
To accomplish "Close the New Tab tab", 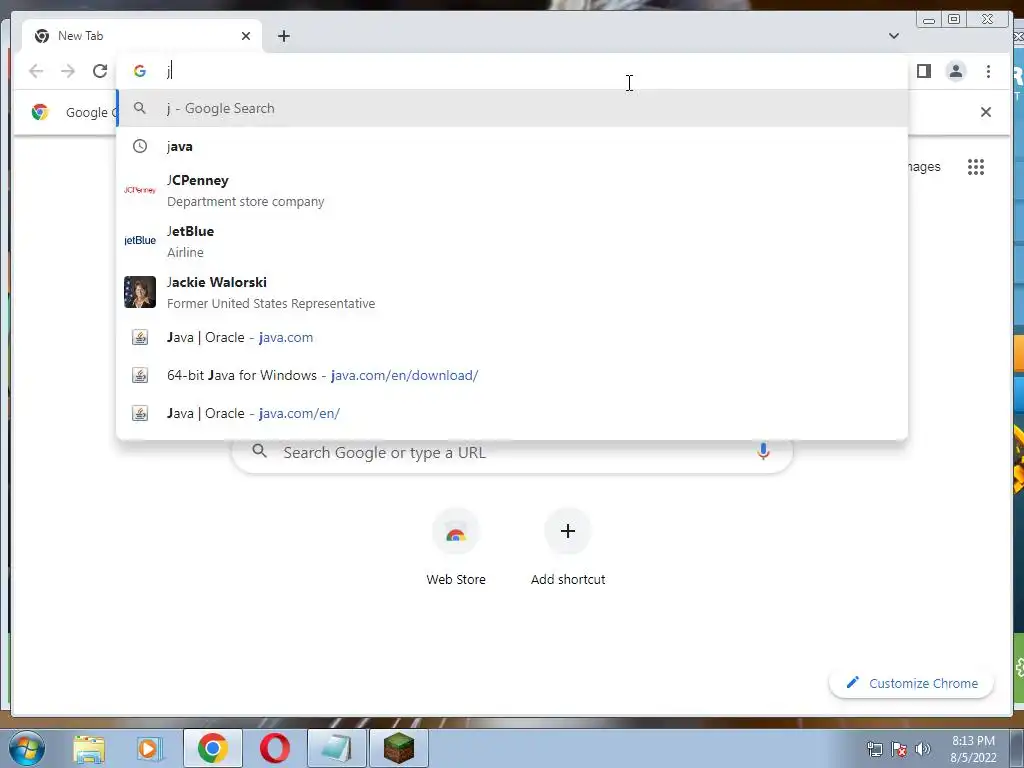I will [x=246, y=36].
